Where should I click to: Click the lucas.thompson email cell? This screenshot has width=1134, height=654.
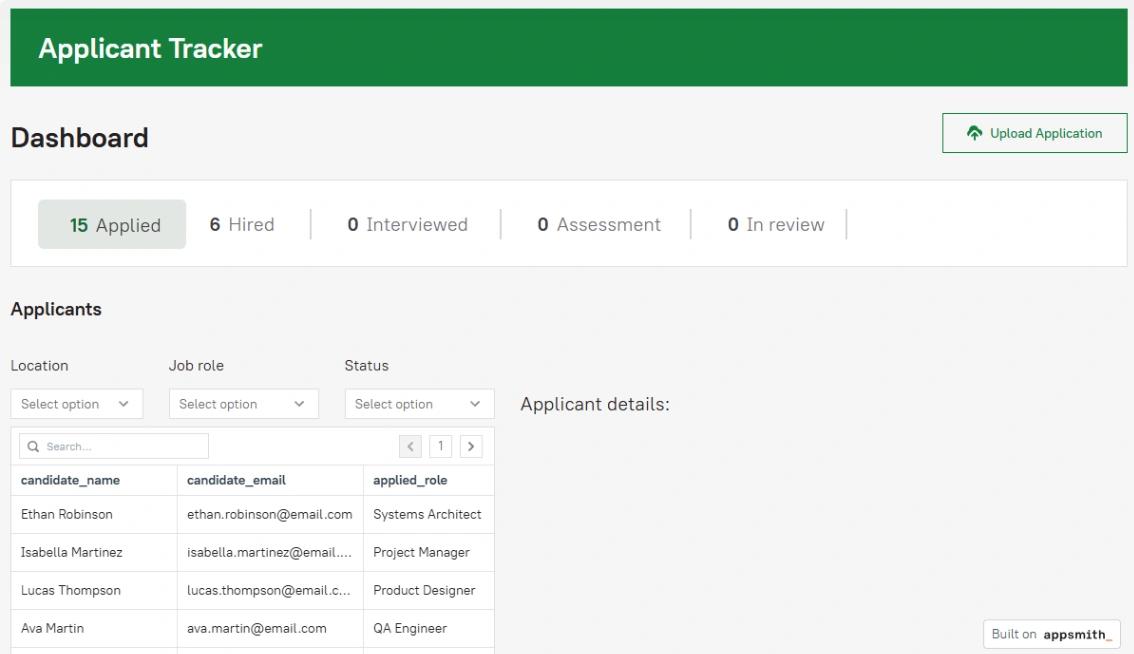point(270,590)
